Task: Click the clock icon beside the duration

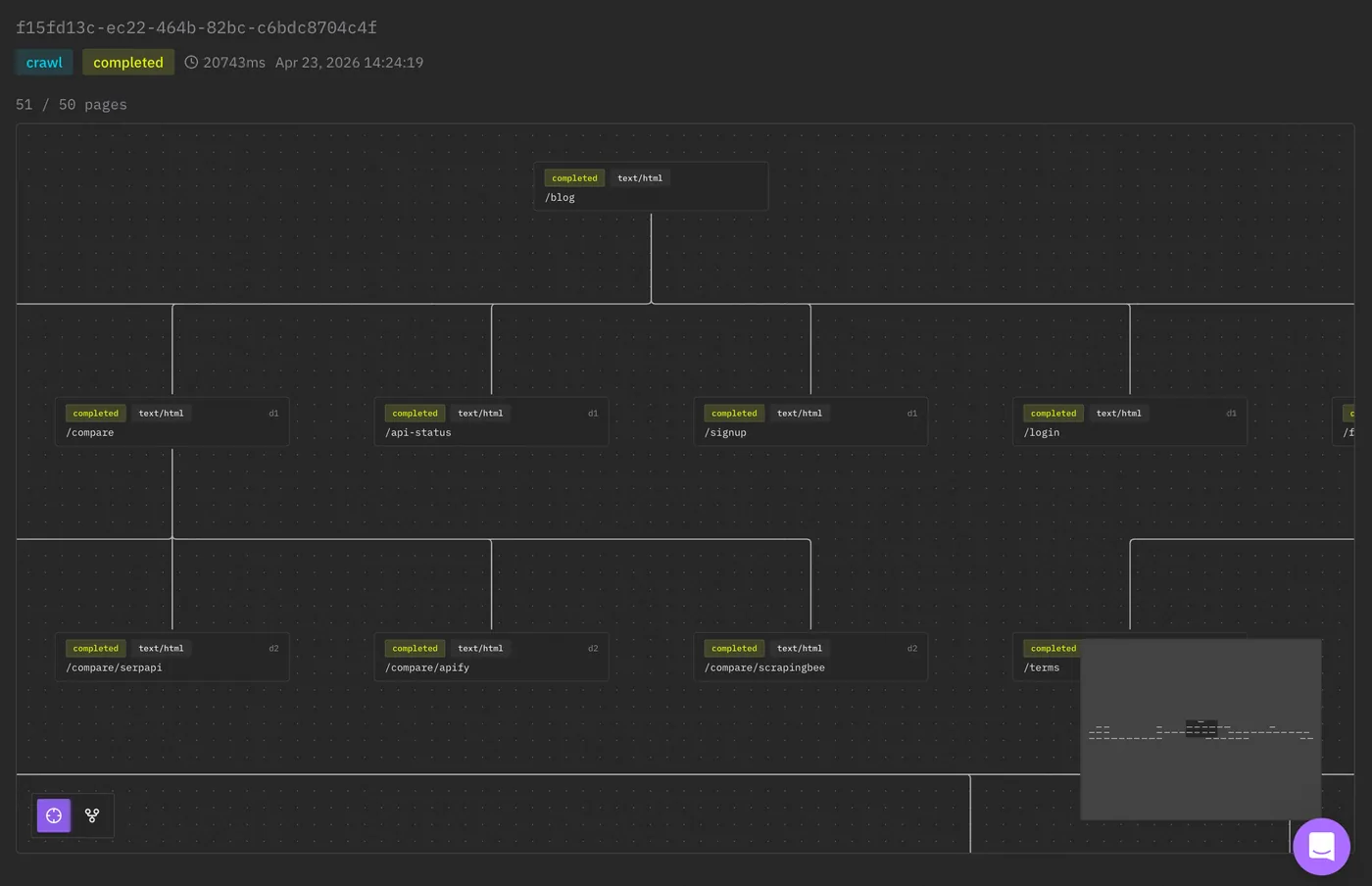Action: click(192, 62)
